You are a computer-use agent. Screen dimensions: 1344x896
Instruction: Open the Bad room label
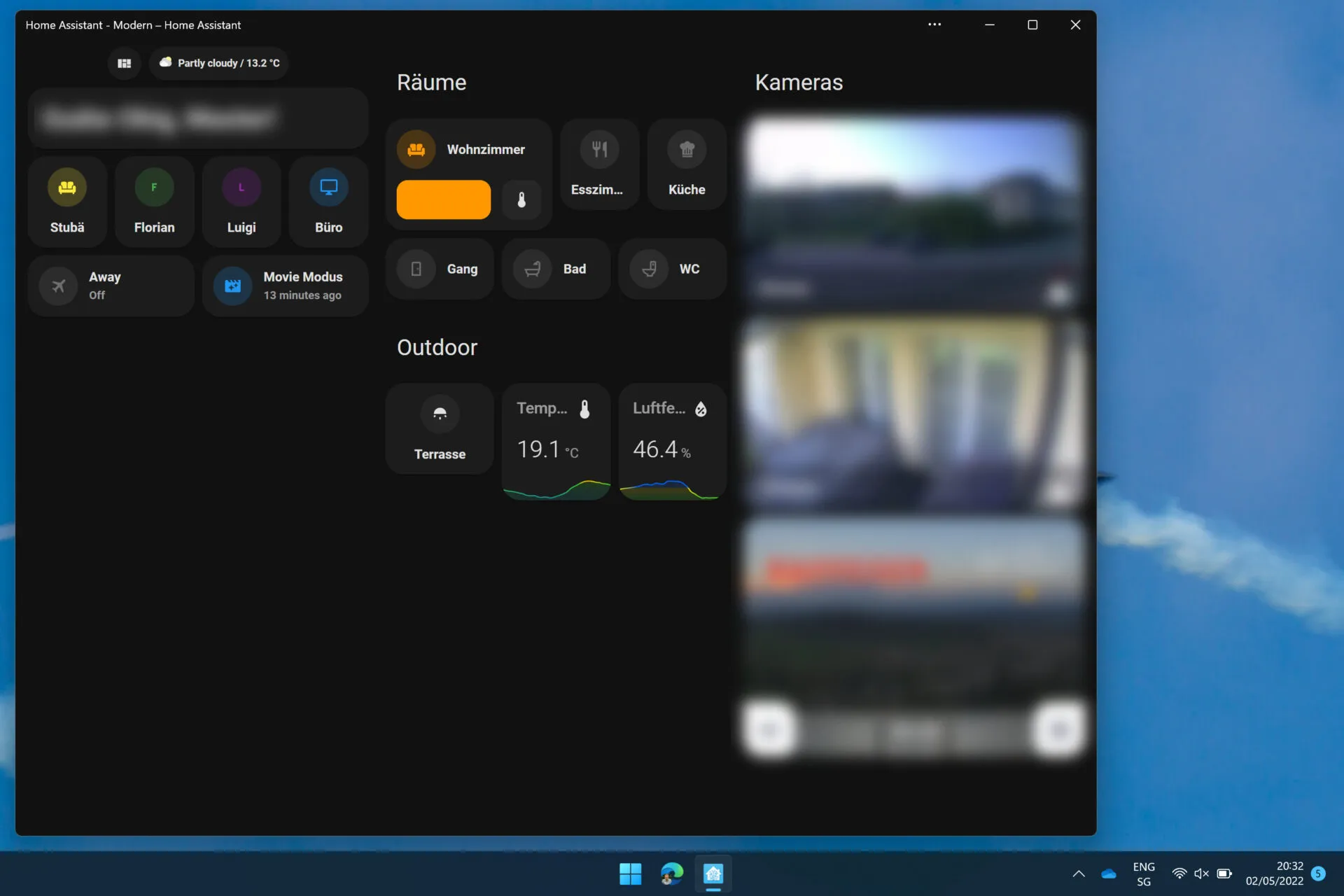[575, 269]
